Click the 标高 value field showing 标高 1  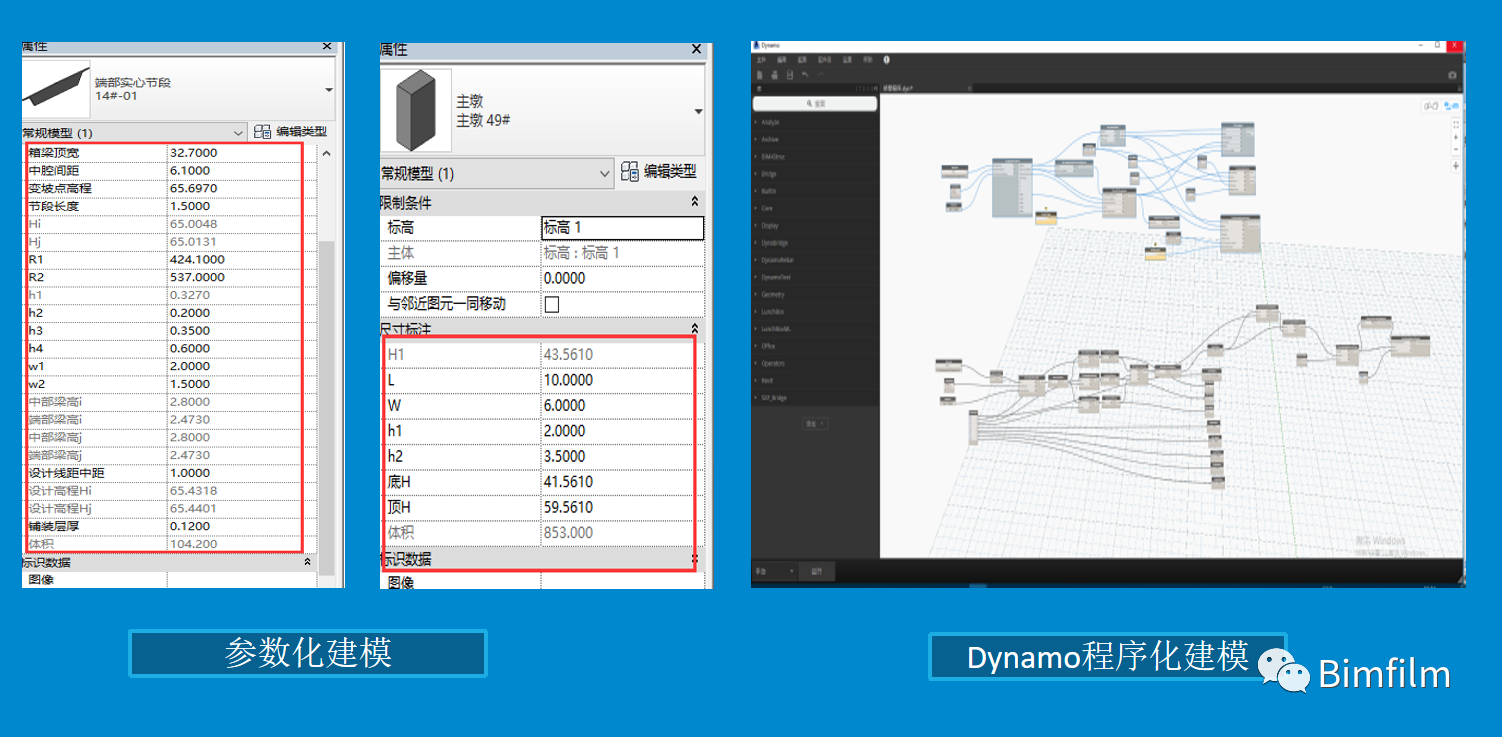pos(622,227)
